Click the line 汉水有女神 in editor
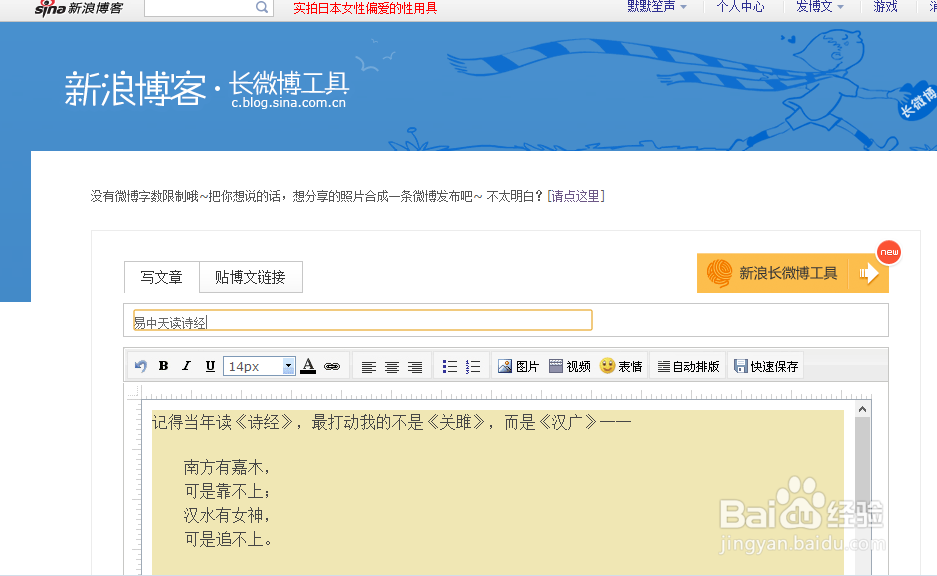937x576 pixels. coord(226,515)
